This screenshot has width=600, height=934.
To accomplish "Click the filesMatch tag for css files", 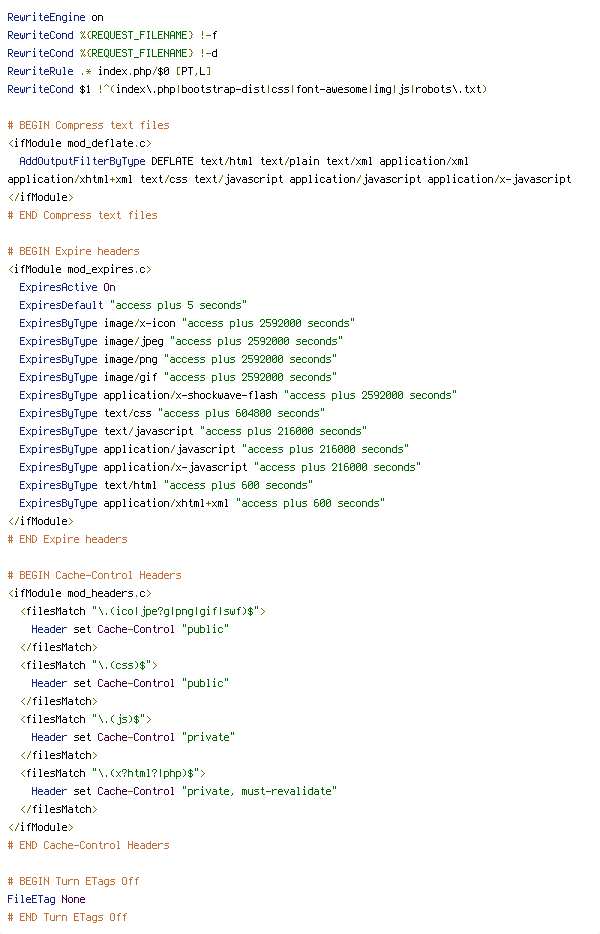I will [89, 665].
